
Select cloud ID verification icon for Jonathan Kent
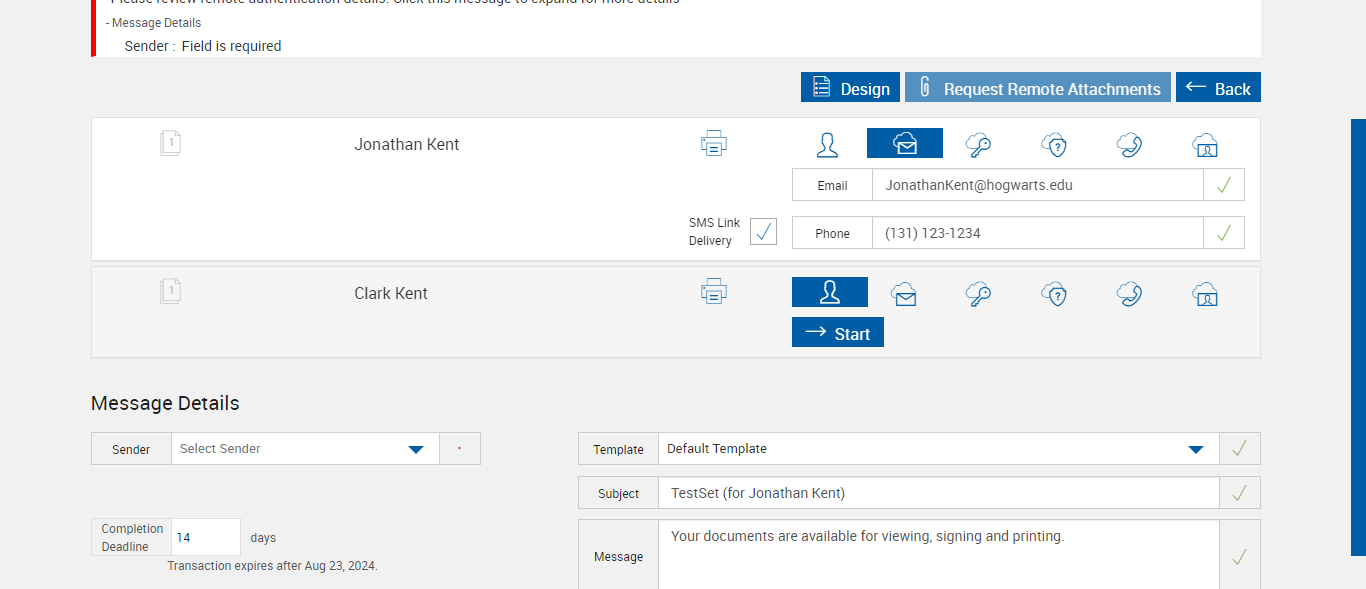point(1205,145)
